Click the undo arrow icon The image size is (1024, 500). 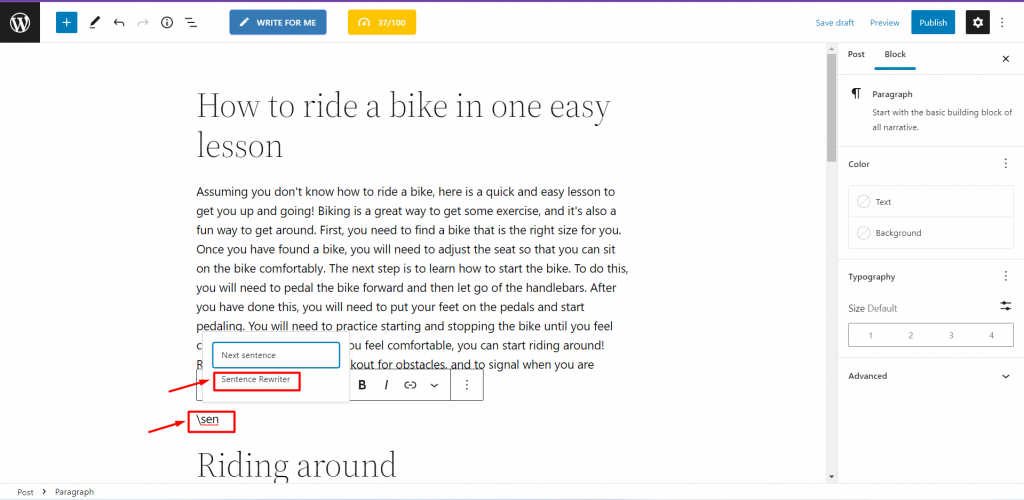119,22
